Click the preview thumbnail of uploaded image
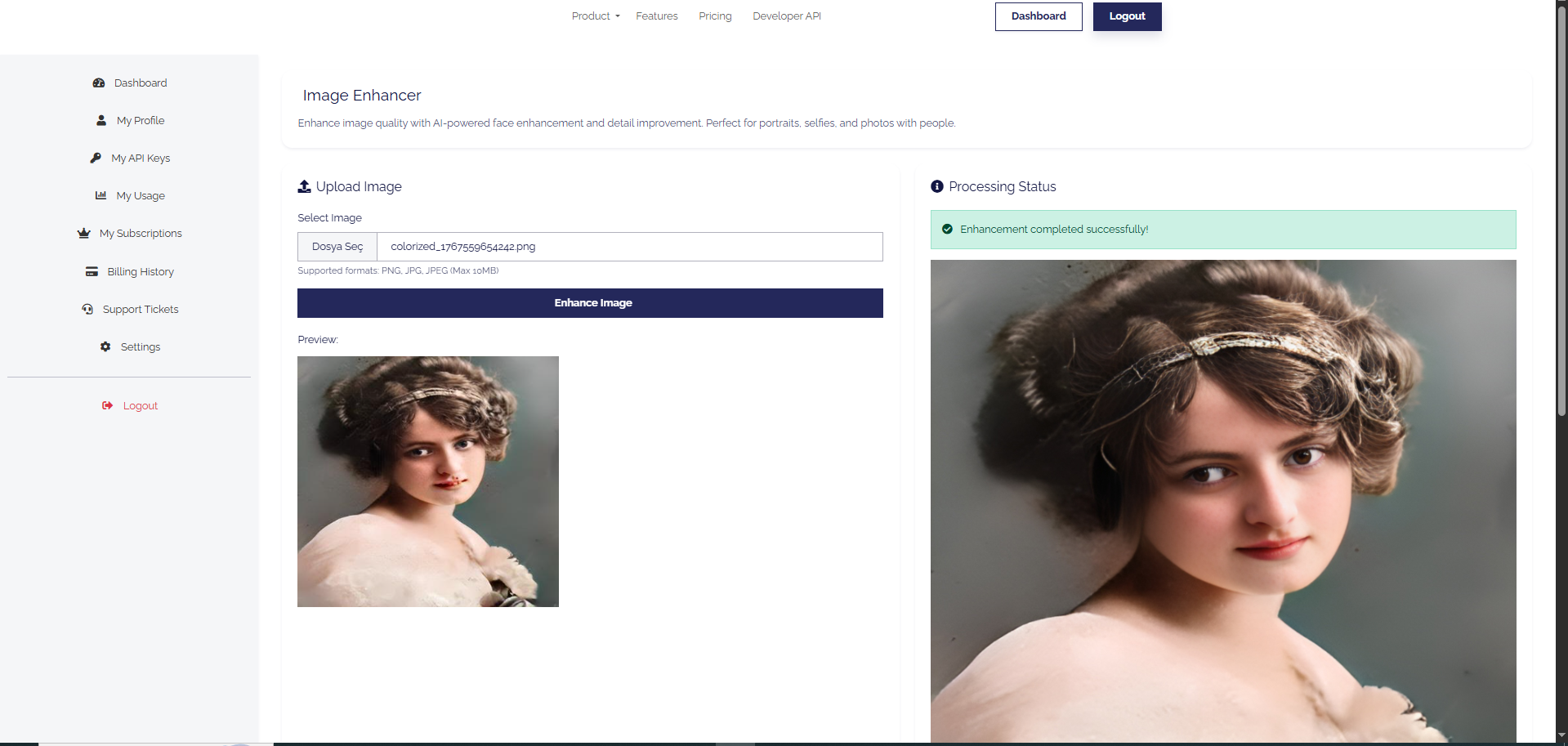1568x746 pixels. [x=428, y=481]
